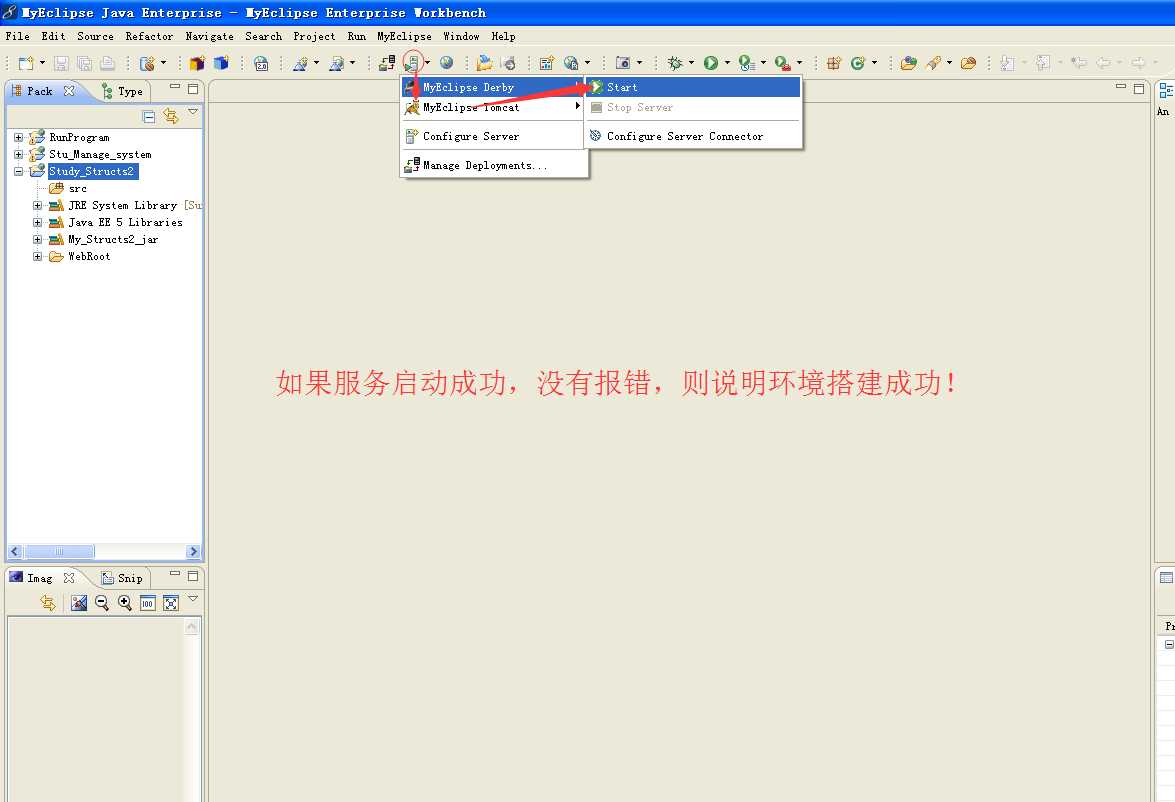The width and height of the screenshot is (1175, 802).
Task: Click the Run External Tools icon with toolbox
Action: [x=782, y=64]
